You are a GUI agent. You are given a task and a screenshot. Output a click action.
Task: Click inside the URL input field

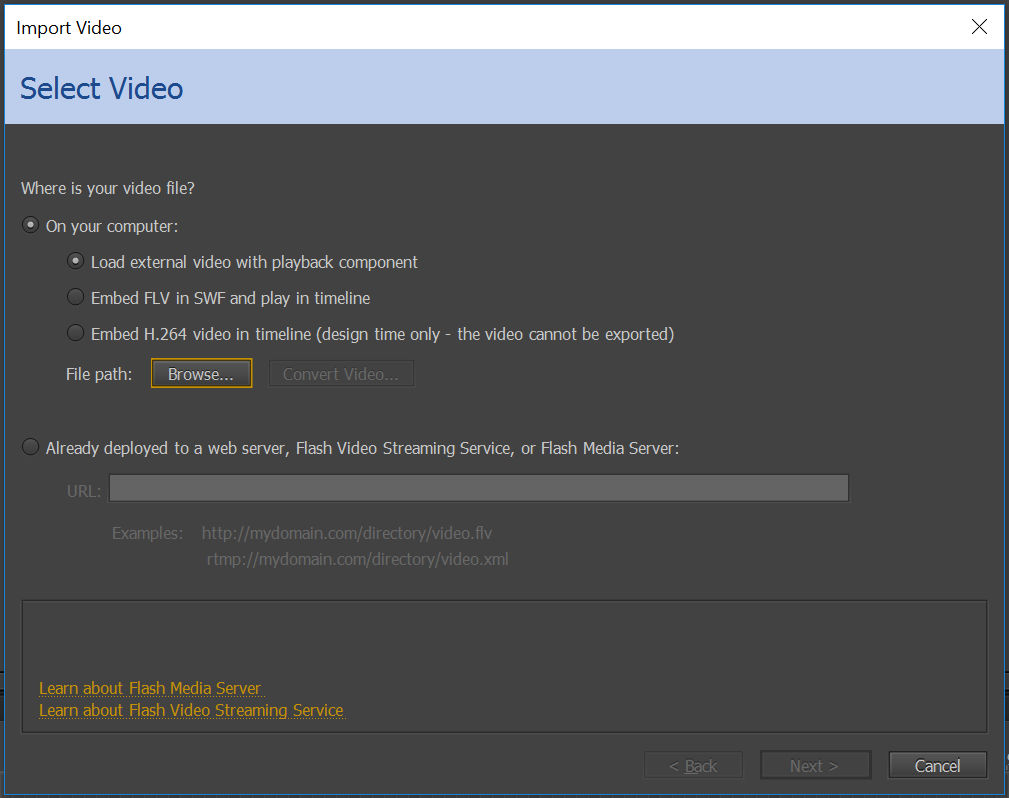click(x=479, y=488)
